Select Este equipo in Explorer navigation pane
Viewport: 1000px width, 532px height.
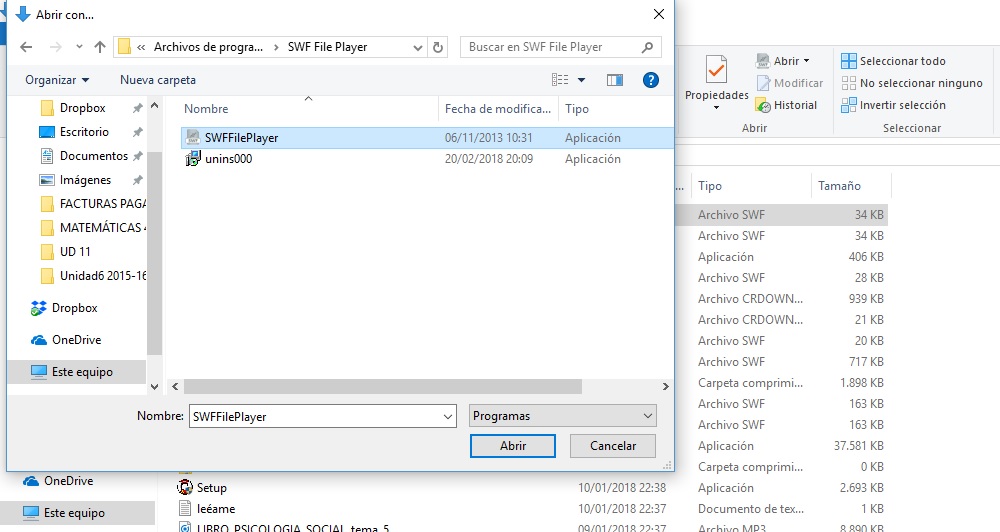pyautogui.click(x=64, y=513)
